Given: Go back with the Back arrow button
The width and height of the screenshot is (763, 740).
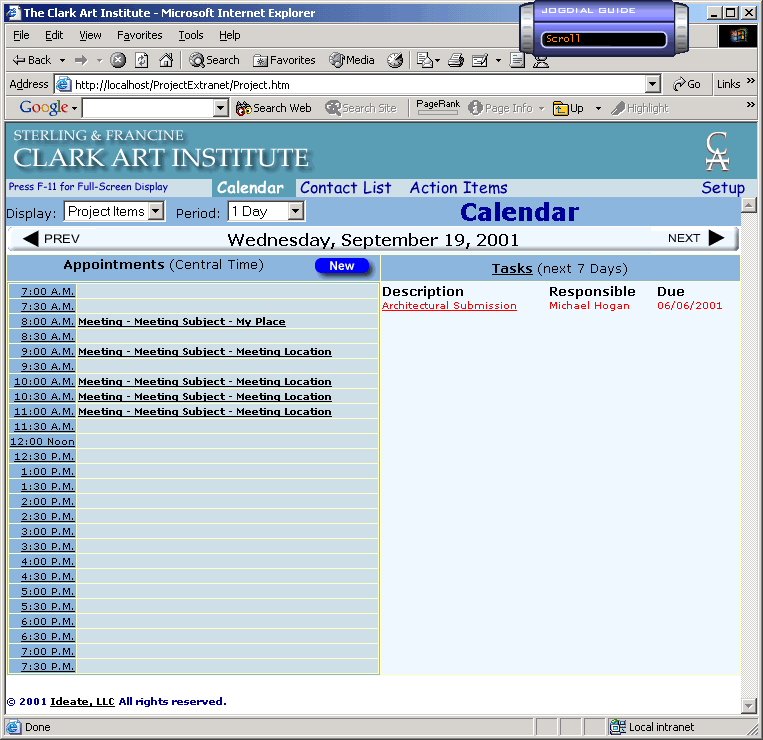Looking at the screenshot, I should point(32,60).
